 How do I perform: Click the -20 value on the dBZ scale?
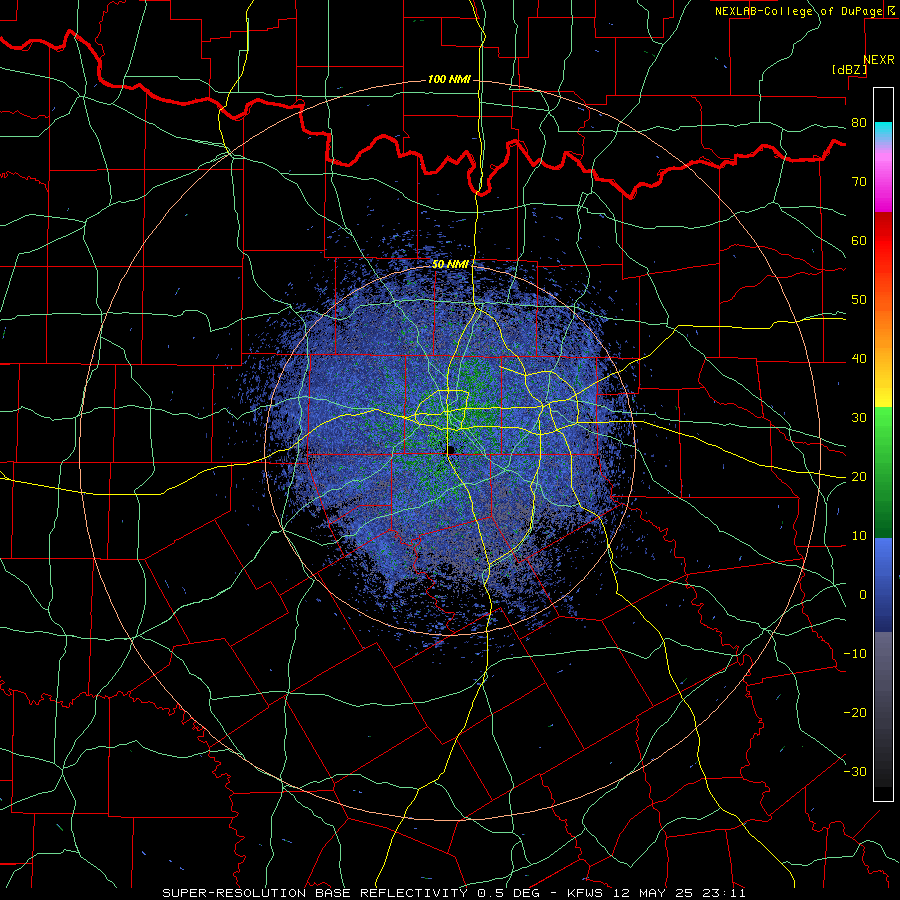click(855, 712)
